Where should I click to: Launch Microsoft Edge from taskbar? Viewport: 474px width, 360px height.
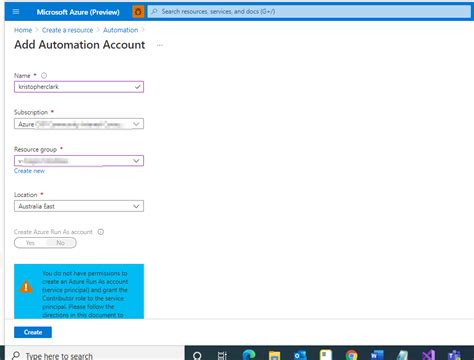coord(249,355)
